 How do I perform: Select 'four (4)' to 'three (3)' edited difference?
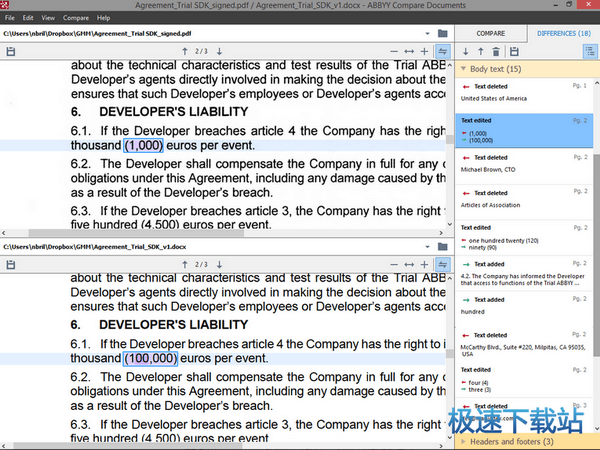524,380
